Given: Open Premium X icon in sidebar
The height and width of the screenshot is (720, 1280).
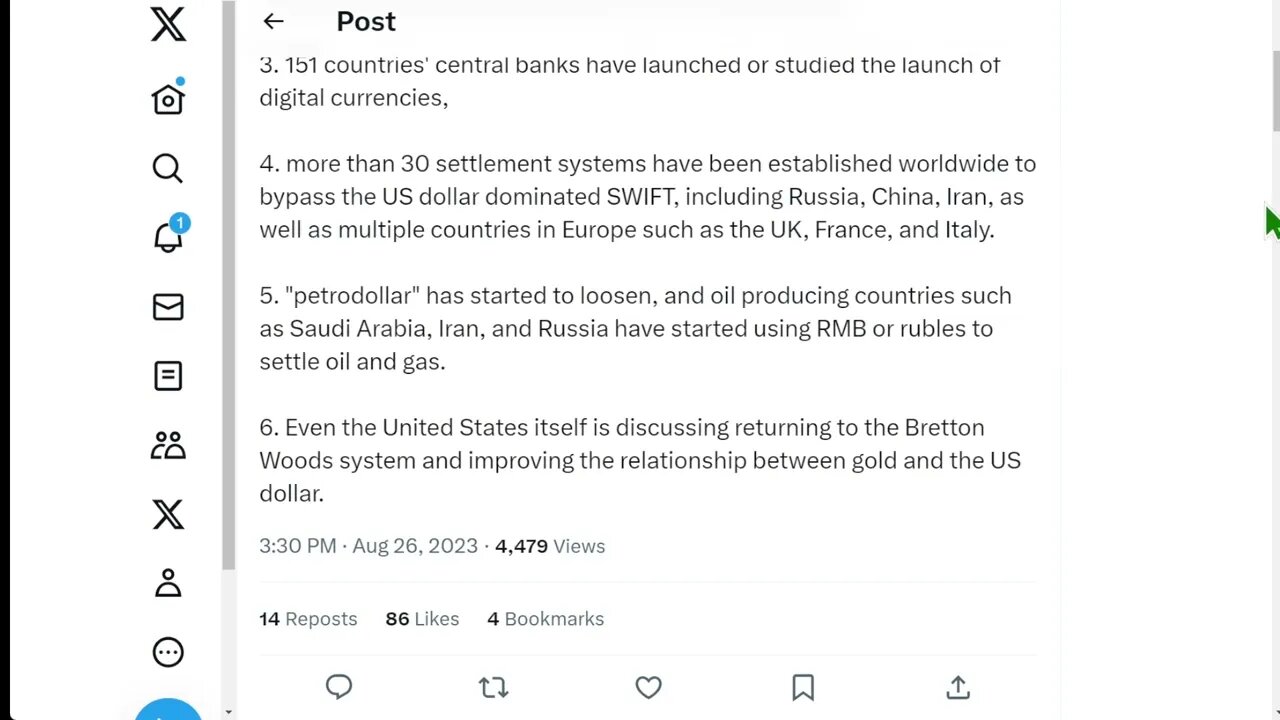Looking at the screenshot, I should click(168, 514).
